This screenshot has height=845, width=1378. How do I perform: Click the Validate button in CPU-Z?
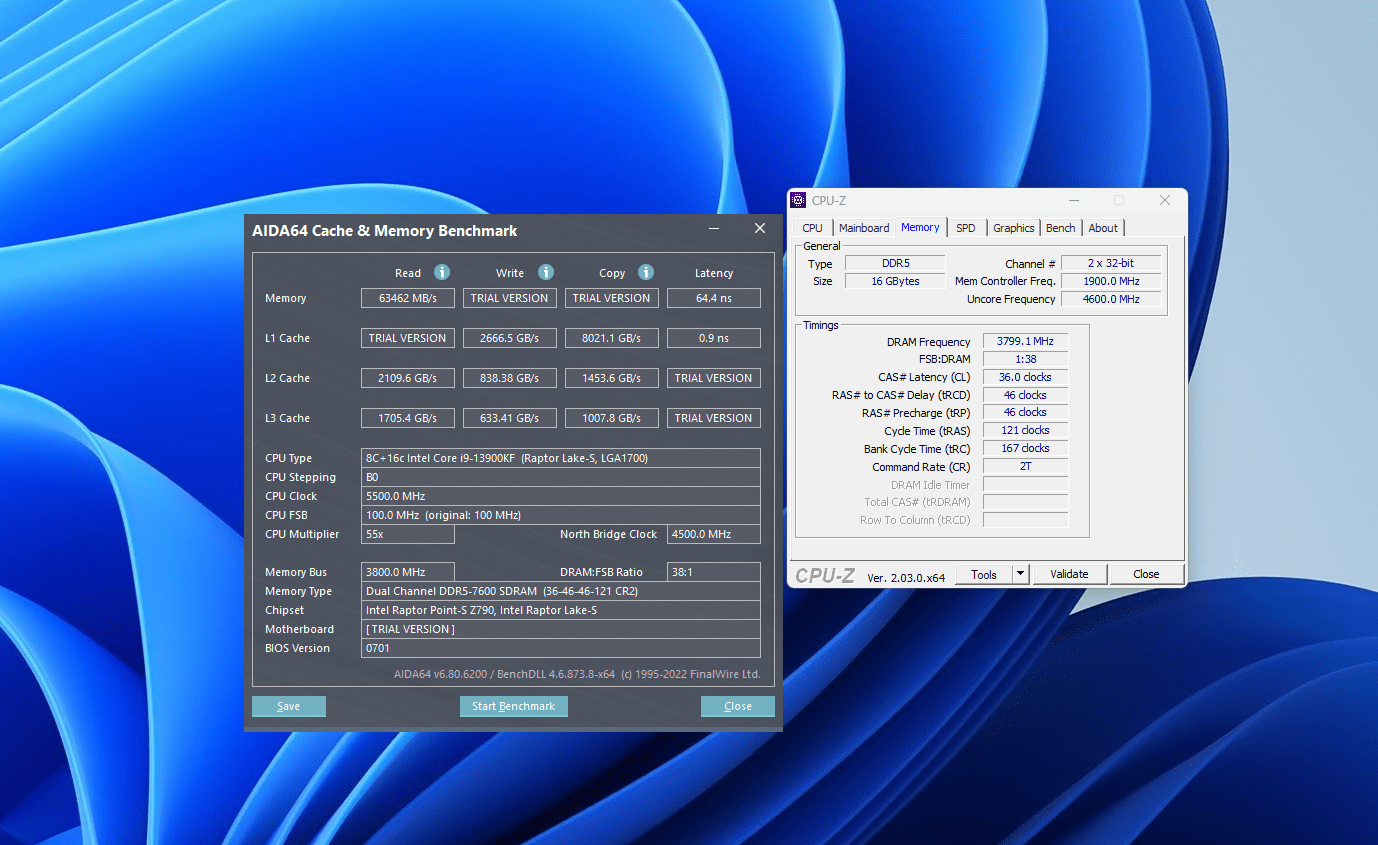1069,574
